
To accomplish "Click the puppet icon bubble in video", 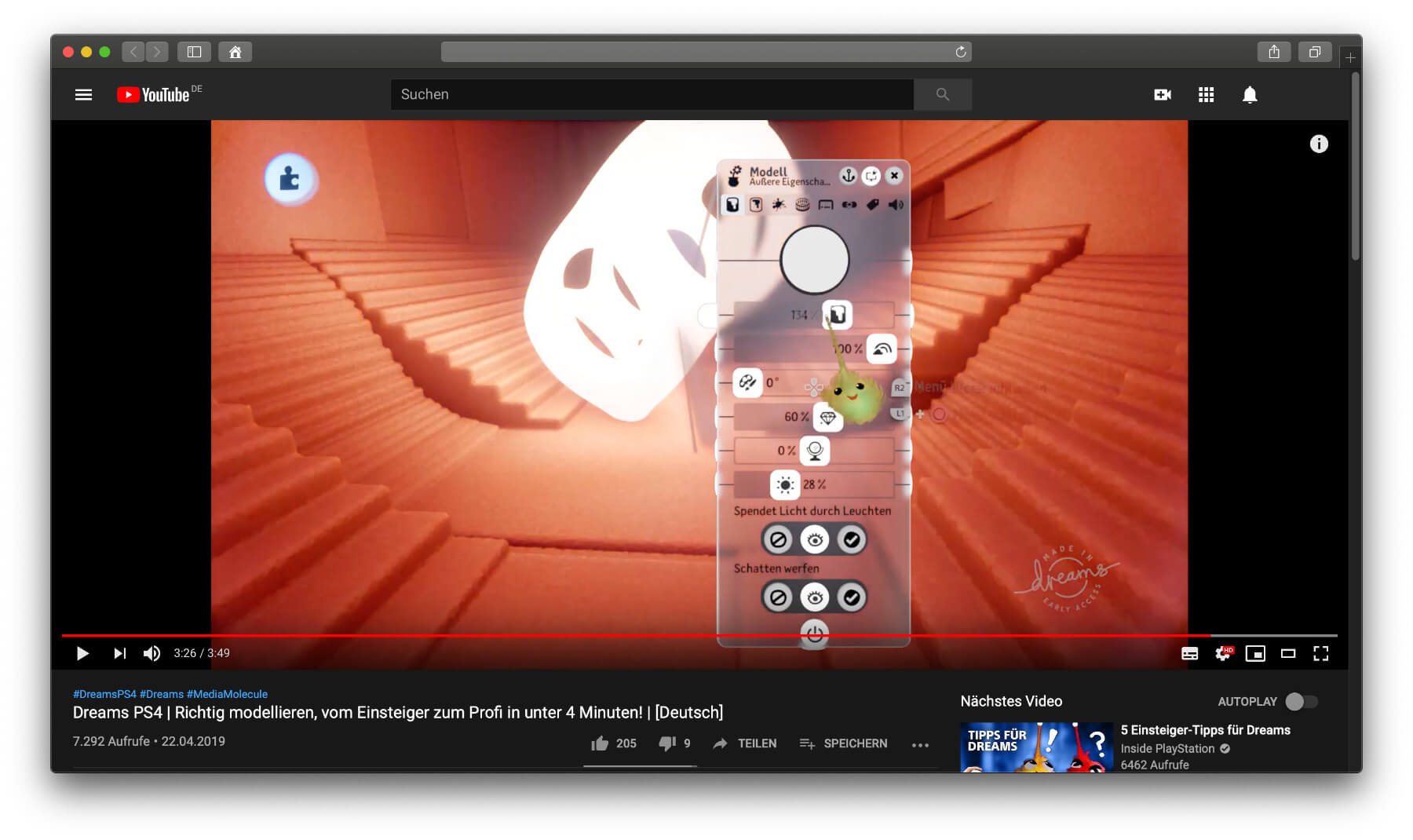I will tap(290, 179).
